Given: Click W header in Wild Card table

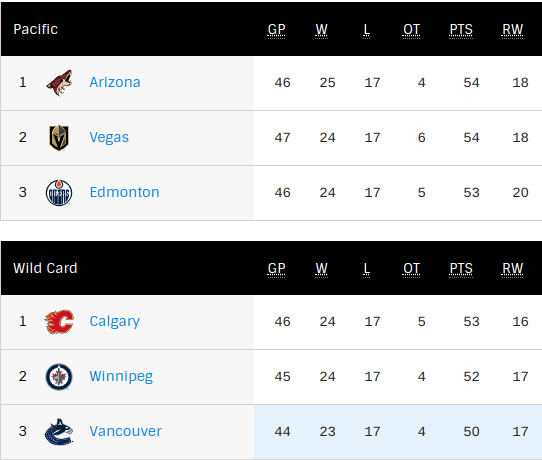Looking at the screenshot, I should point(321,269).
